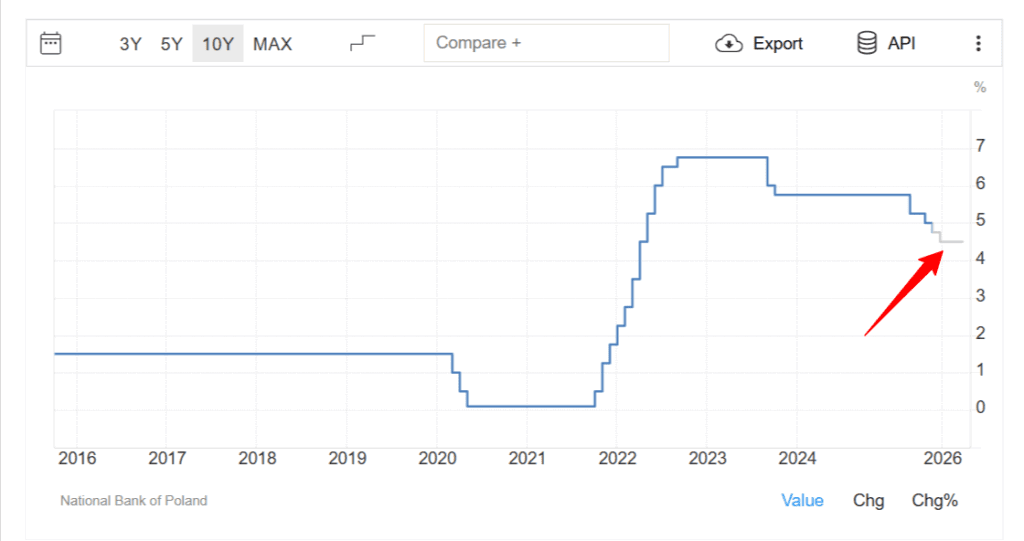Select the 3Y time range
Viewport: 1024px width, 541px height.
(130, 44)
